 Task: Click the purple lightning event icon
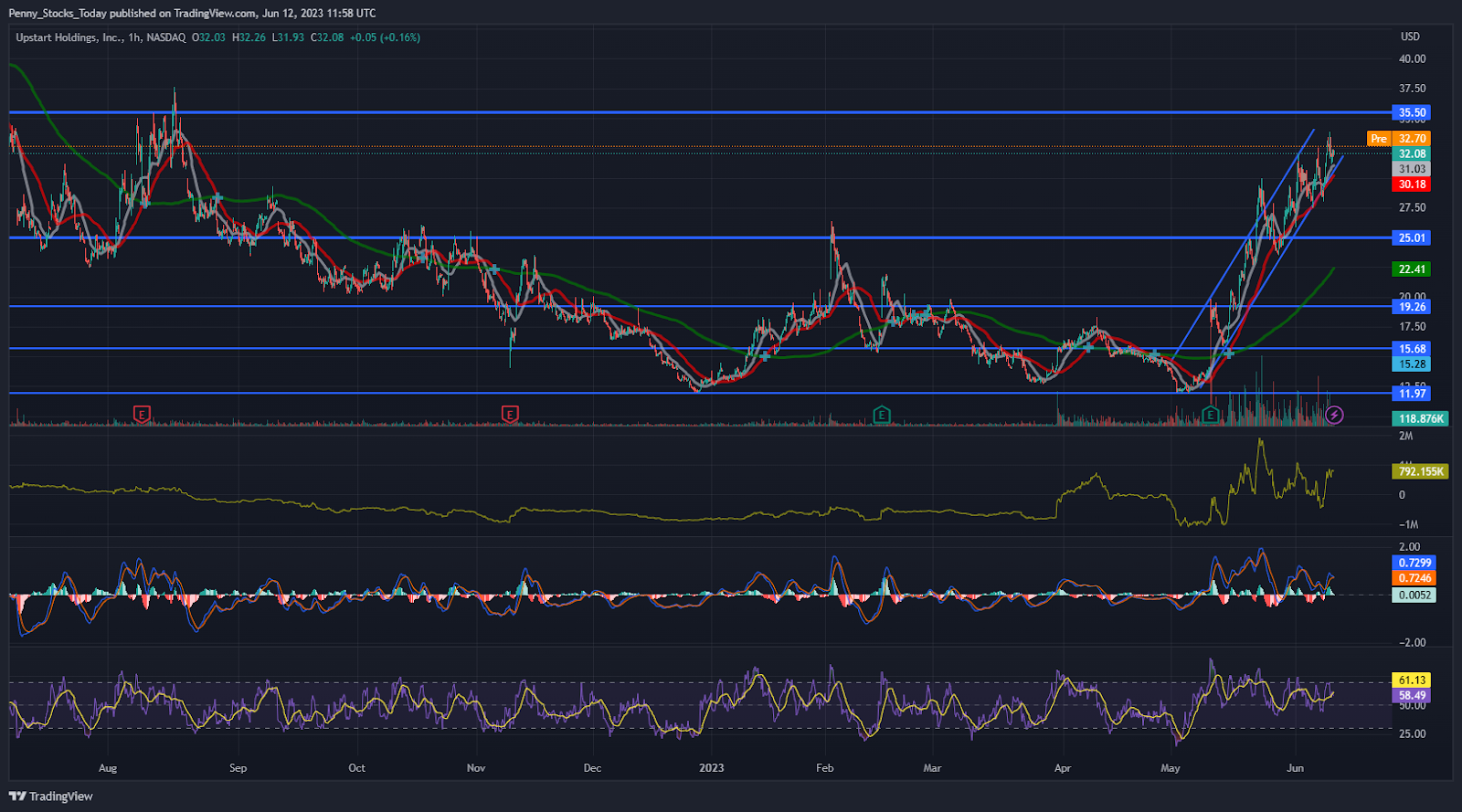click(1334, 416)
